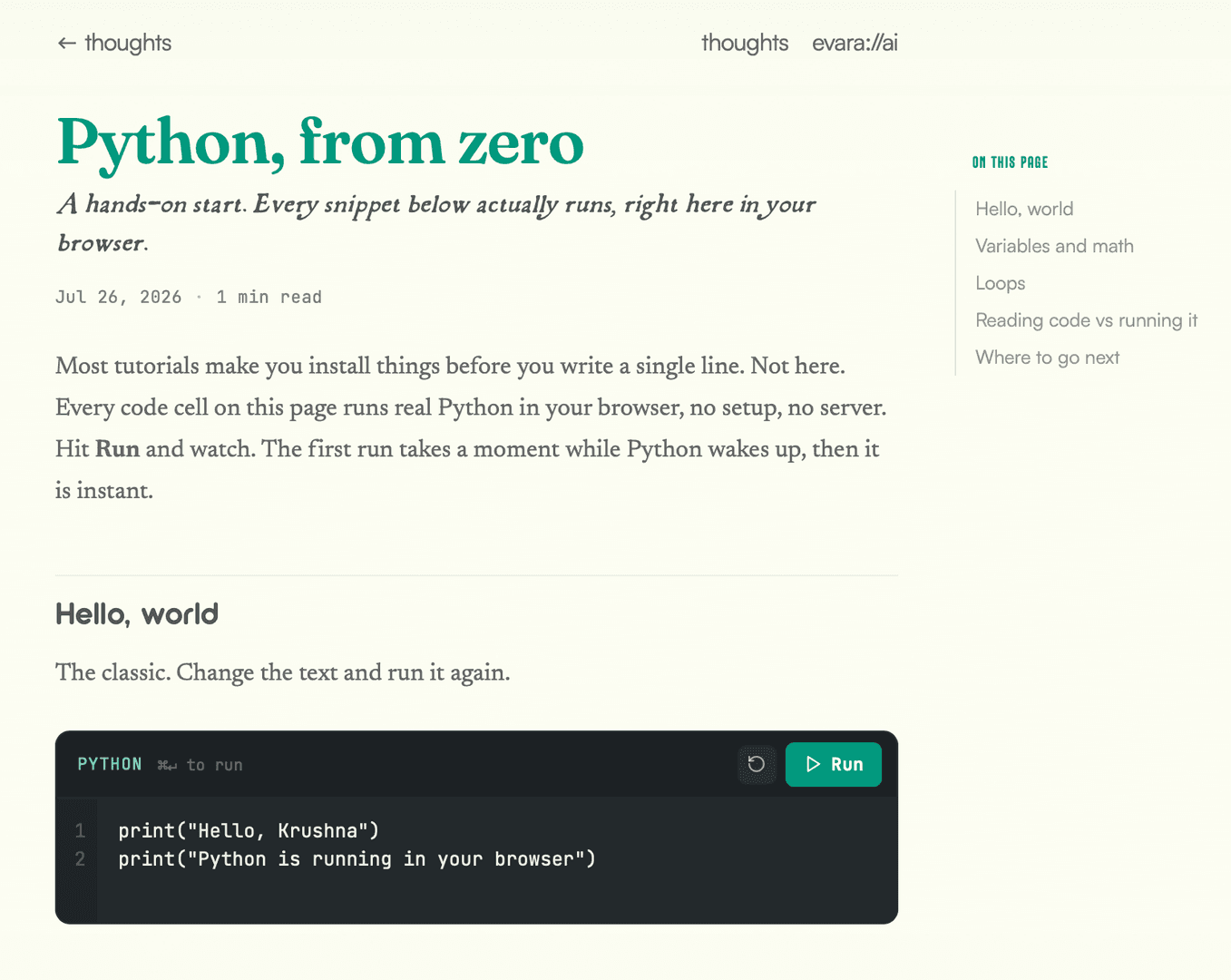Click the Python, from zero title

pyautogui.click(x=320, y=142)
